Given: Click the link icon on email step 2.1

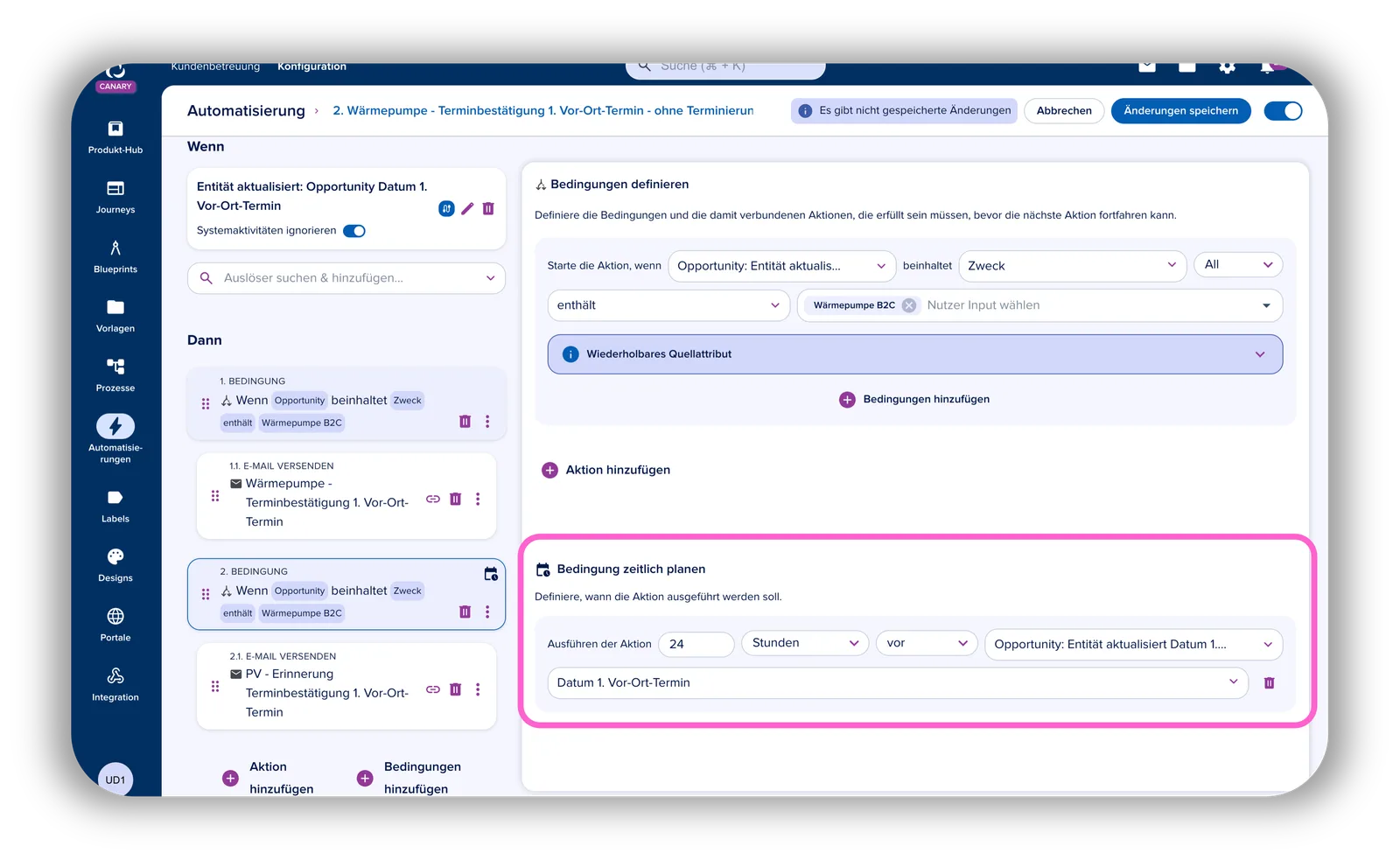Looking at the screenshot, I should (x=432, y=689).
